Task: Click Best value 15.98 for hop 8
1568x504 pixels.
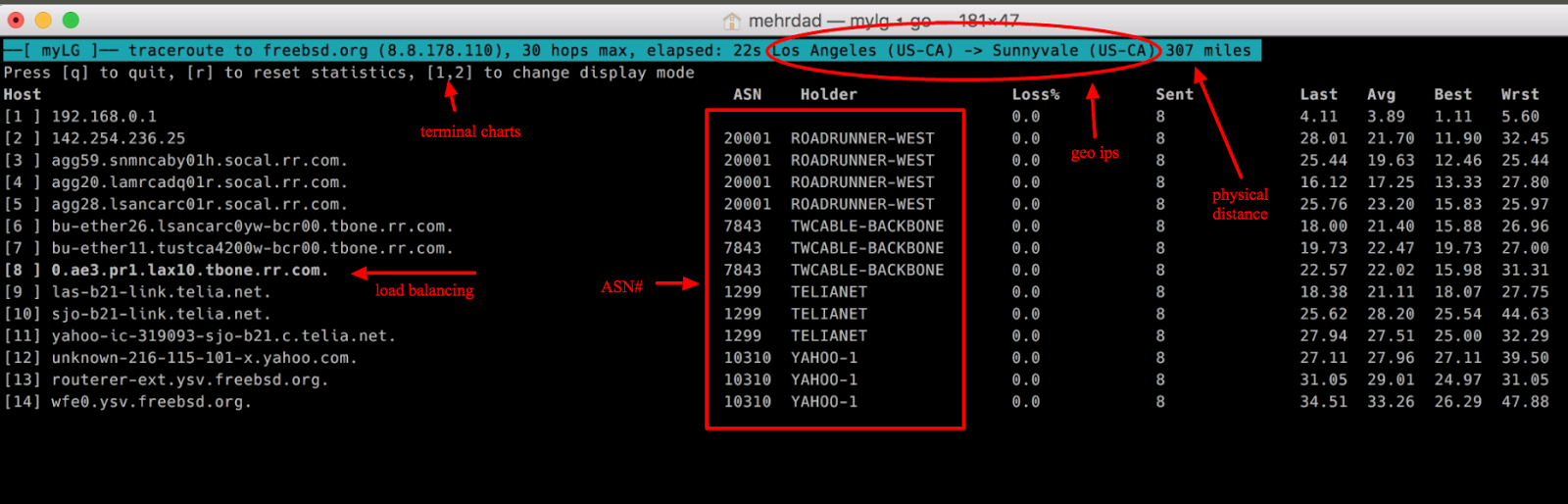Action: (x=1457, y=270)
